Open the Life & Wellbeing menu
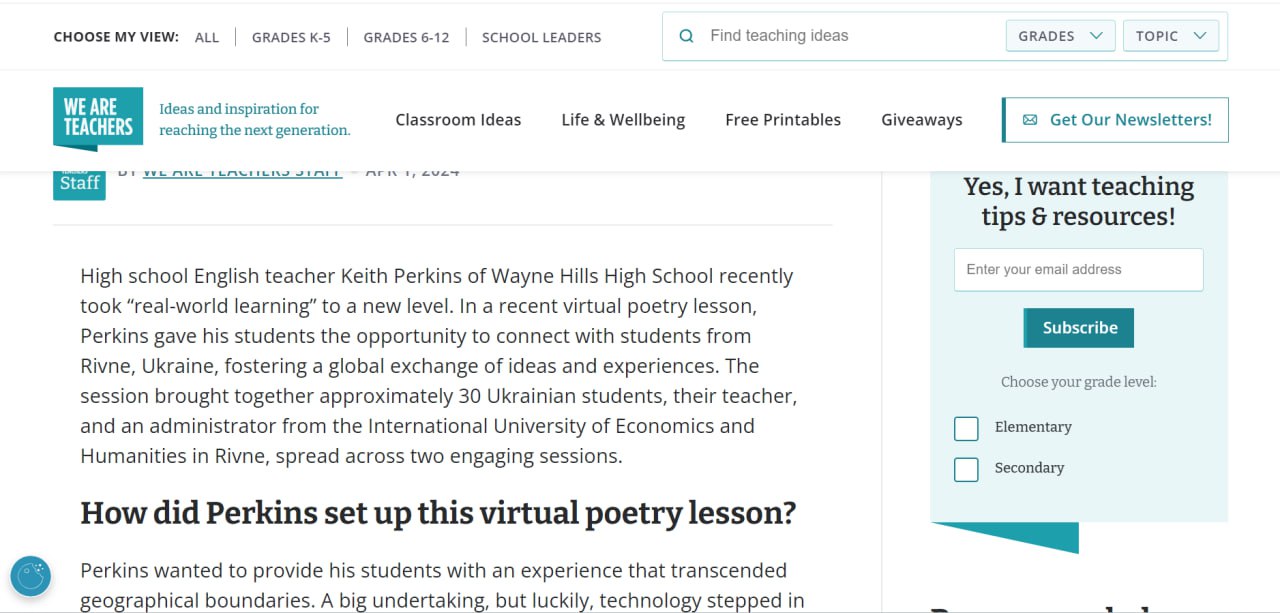The image size is (1280, 613). click(x=623, y=120)
